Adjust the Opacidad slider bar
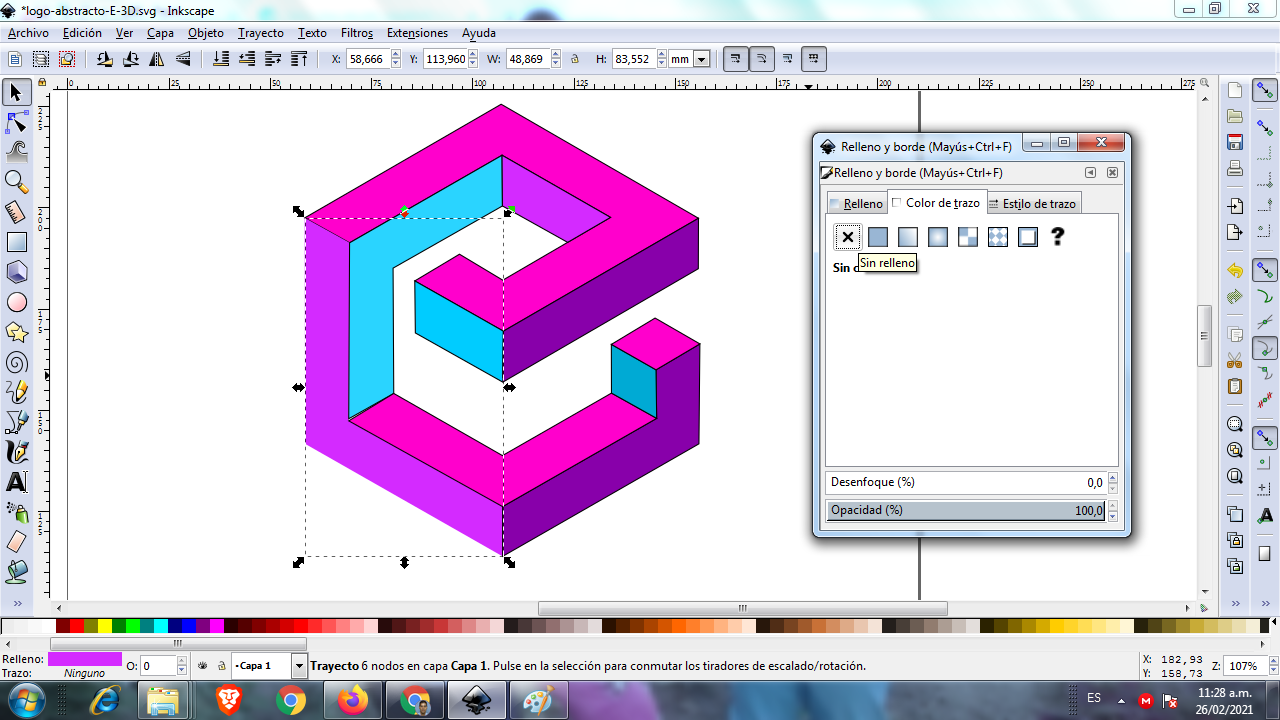The image size is (1280, 720). click(966, 510)
